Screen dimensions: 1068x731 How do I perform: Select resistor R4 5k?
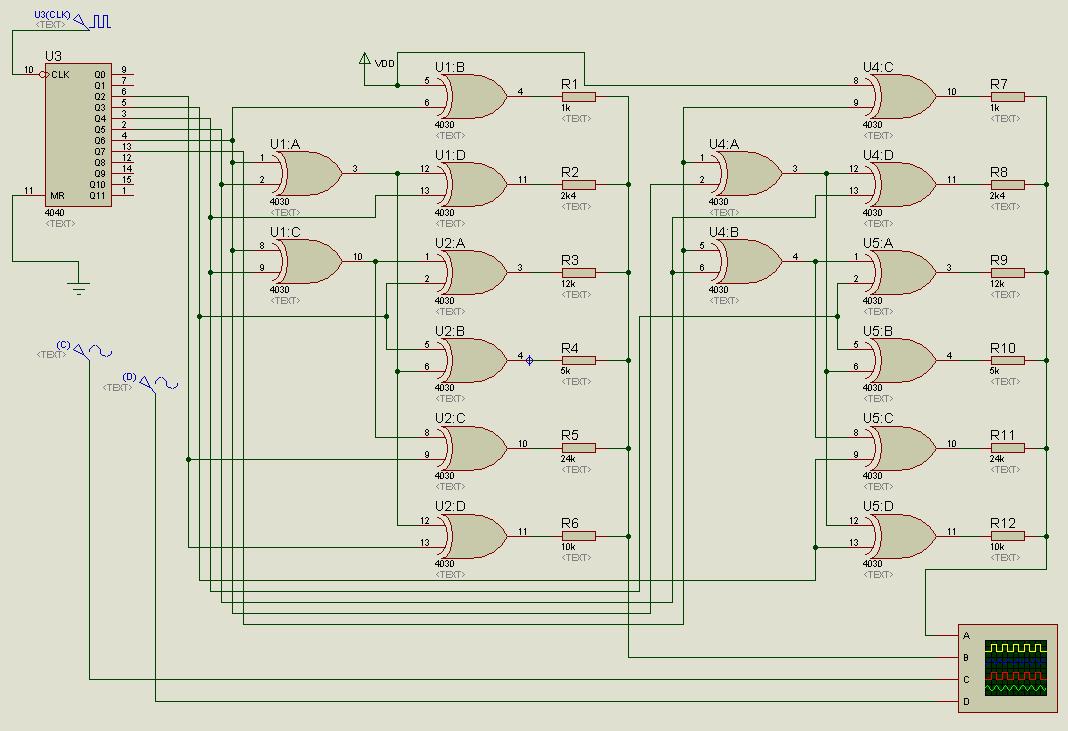click(x=578, y=360)
